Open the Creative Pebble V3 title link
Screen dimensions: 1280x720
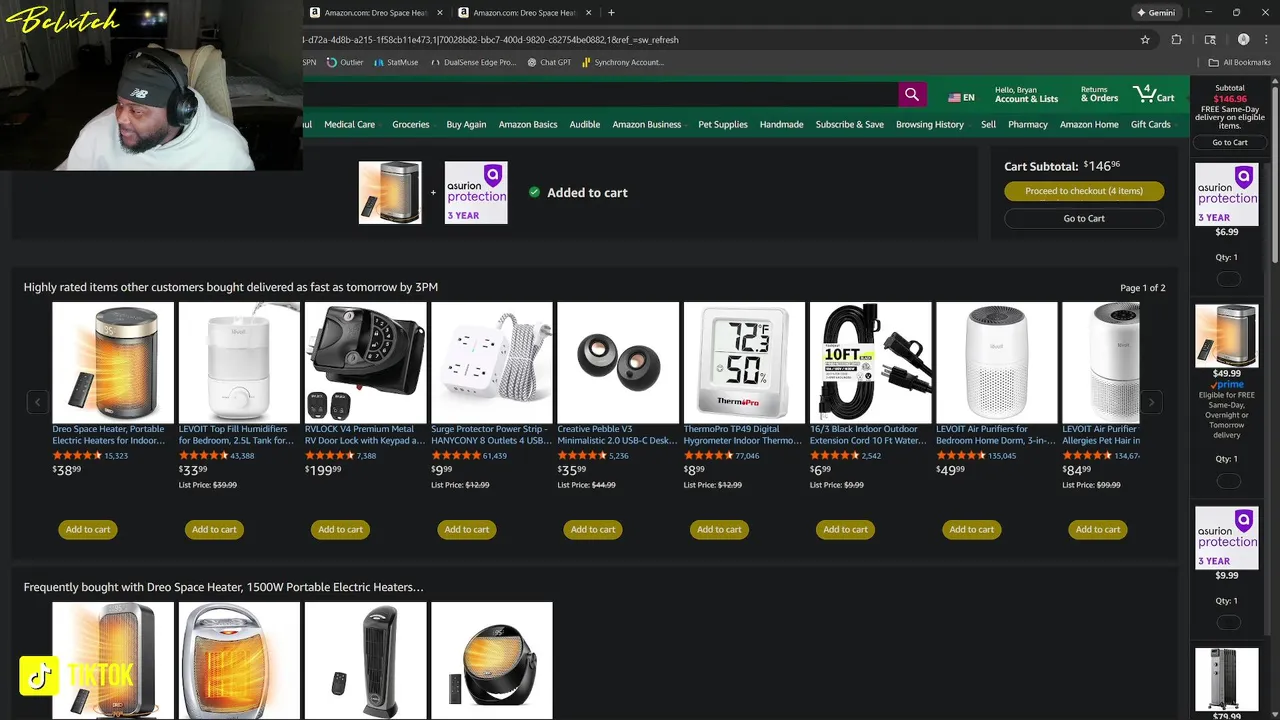[617, 435]
